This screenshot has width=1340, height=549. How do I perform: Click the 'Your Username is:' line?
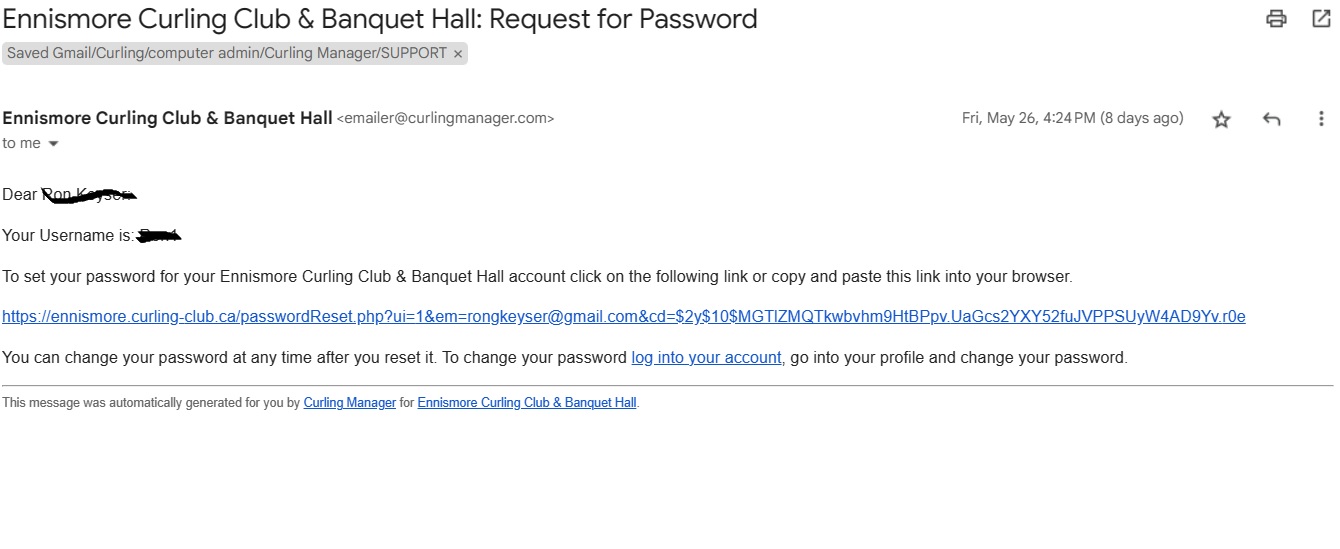coord(68,236)
